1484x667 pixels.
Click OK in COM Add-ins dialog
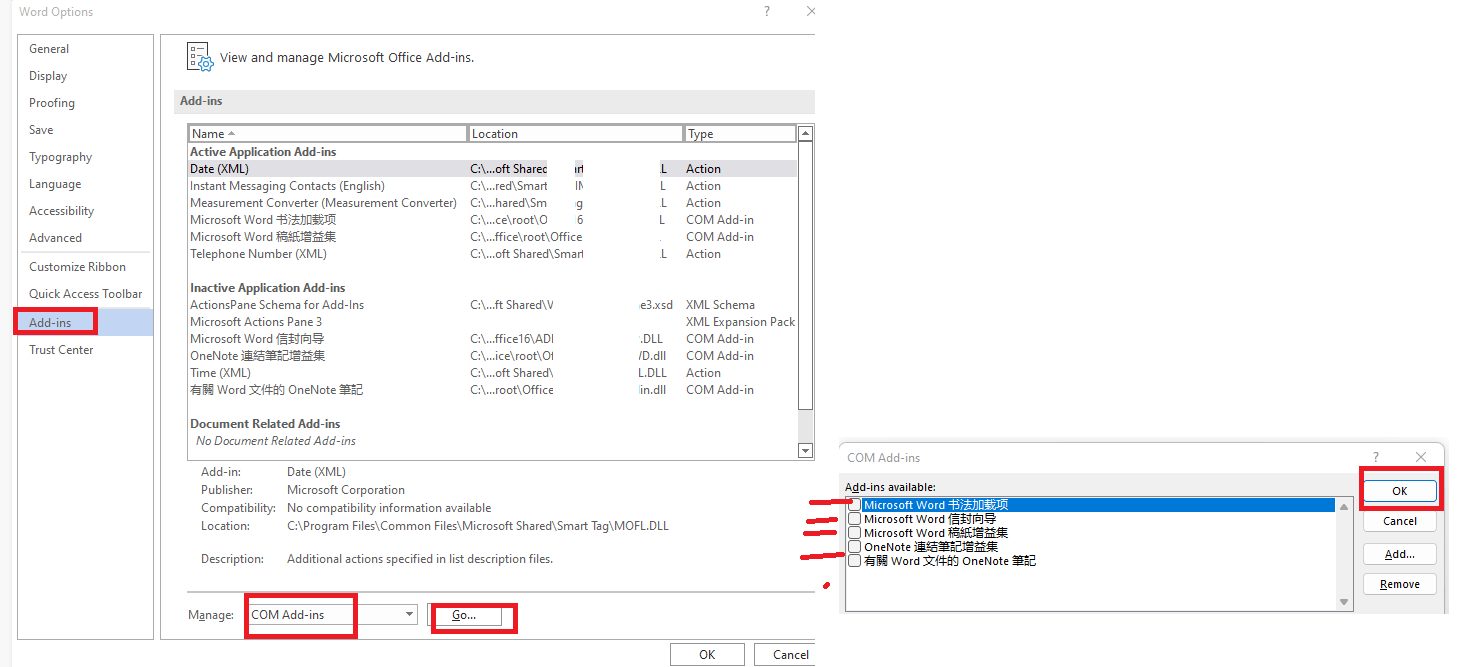point(1399,491)
